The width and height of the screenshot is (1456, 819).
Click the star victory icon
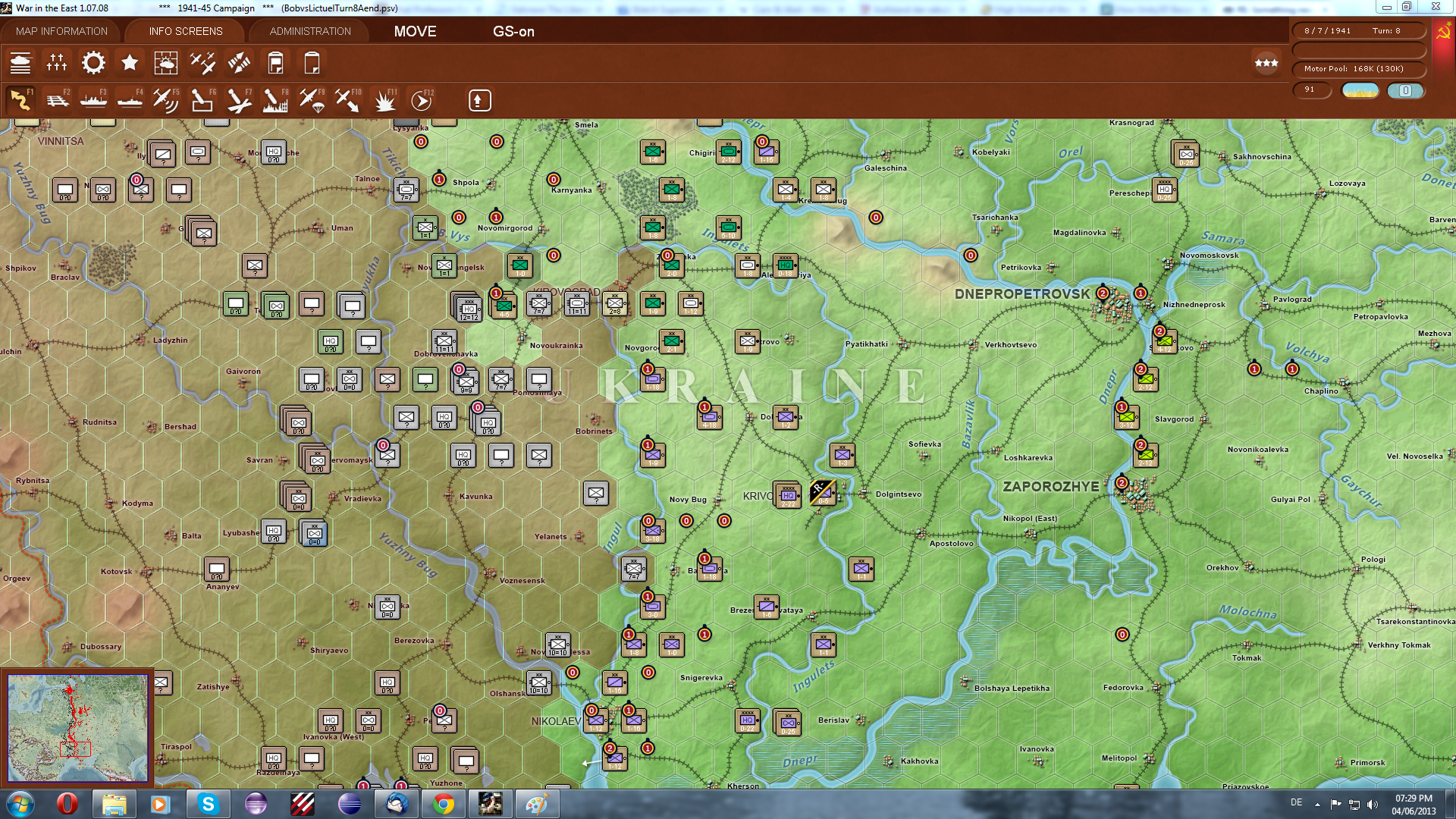tap(130, 63)
